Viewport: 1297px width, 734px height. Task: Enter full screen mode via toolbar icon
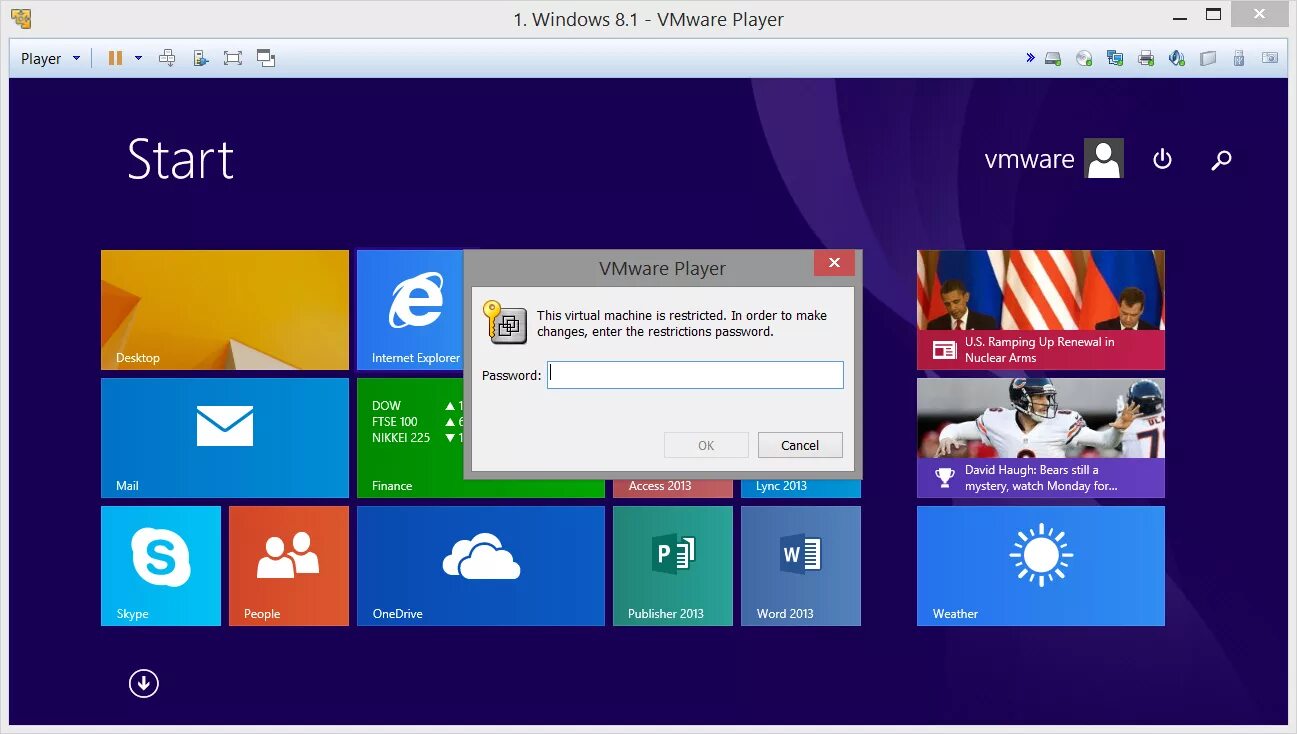pos(233,58)
